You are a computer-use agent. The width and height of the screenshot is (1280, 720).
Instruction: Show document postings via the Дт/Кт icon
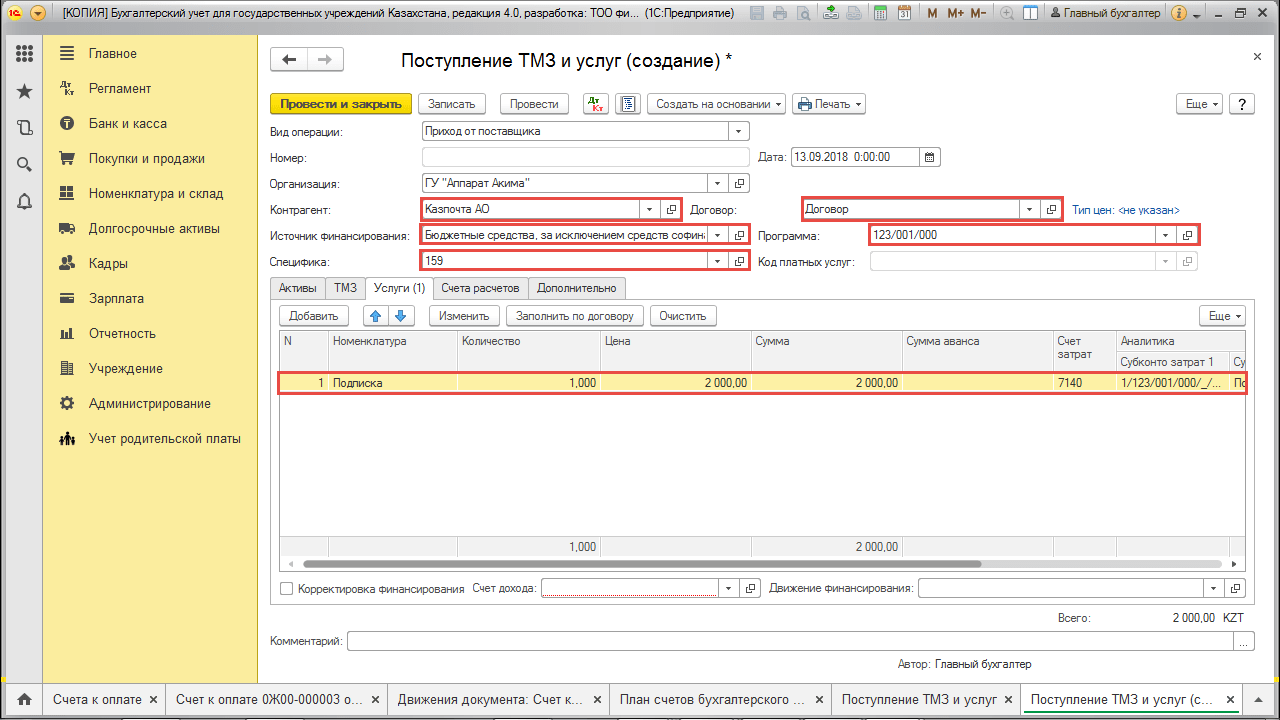pyautogui.click(x=594, y=103)
